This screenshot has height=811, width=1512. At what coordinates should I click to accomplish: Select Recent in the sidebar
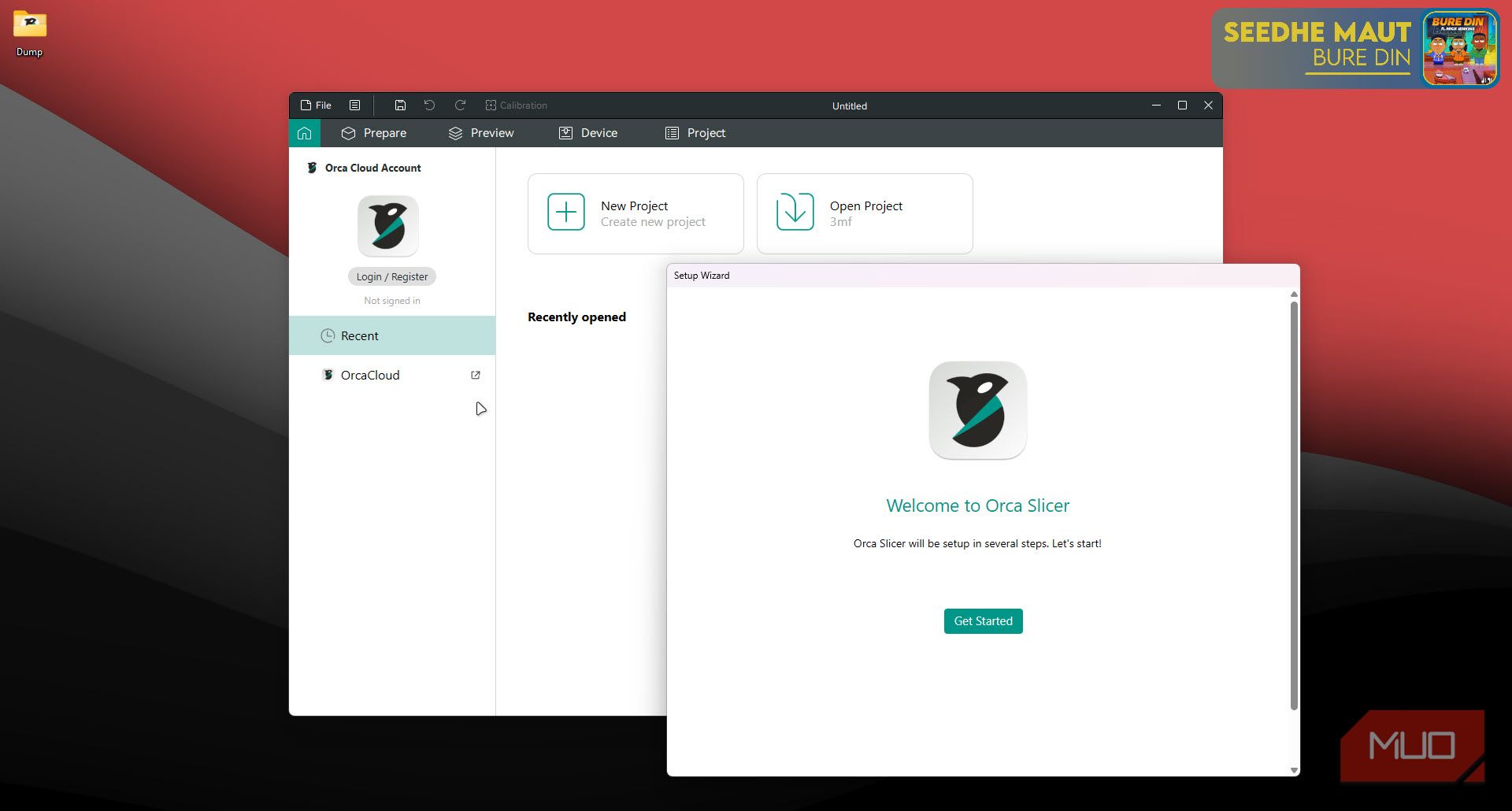(392, 335)
